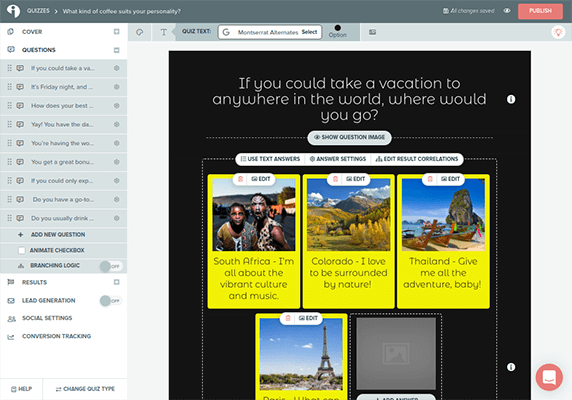Toggle Lead Generation switch on

(x=111, y=301)
